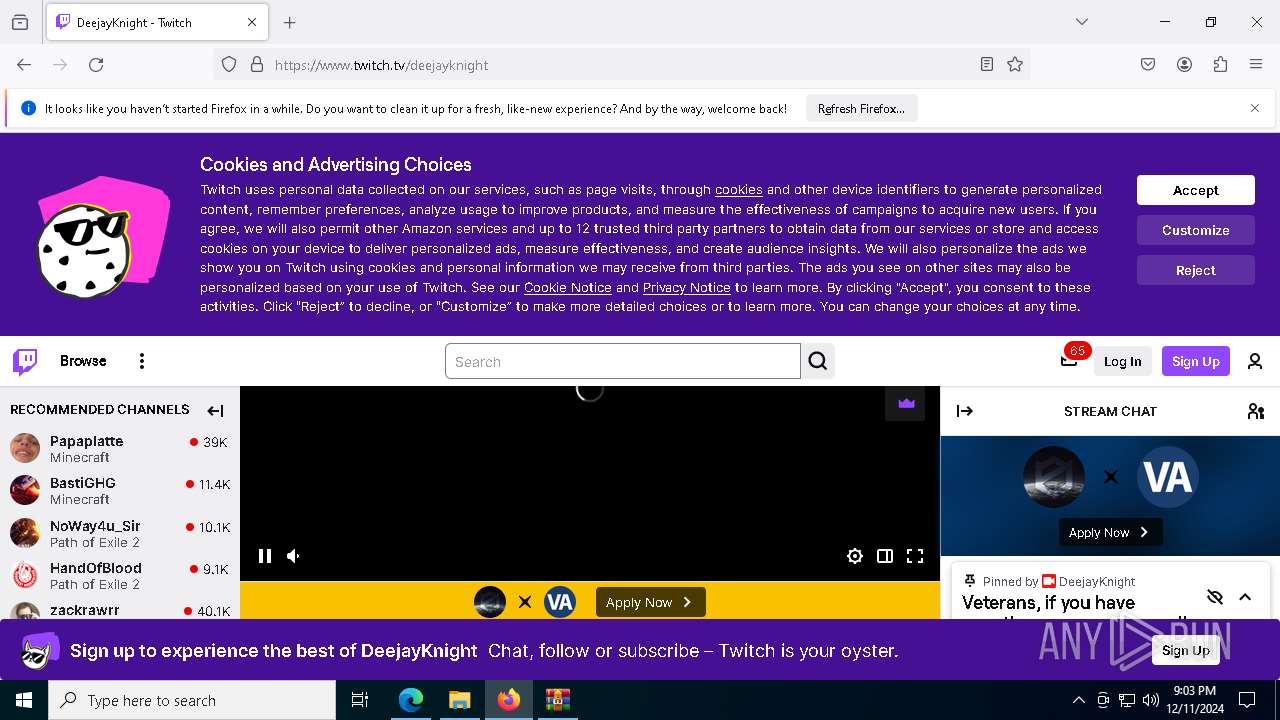
Task: Switch the video to fullscreen
Action: tap(915, 556)
